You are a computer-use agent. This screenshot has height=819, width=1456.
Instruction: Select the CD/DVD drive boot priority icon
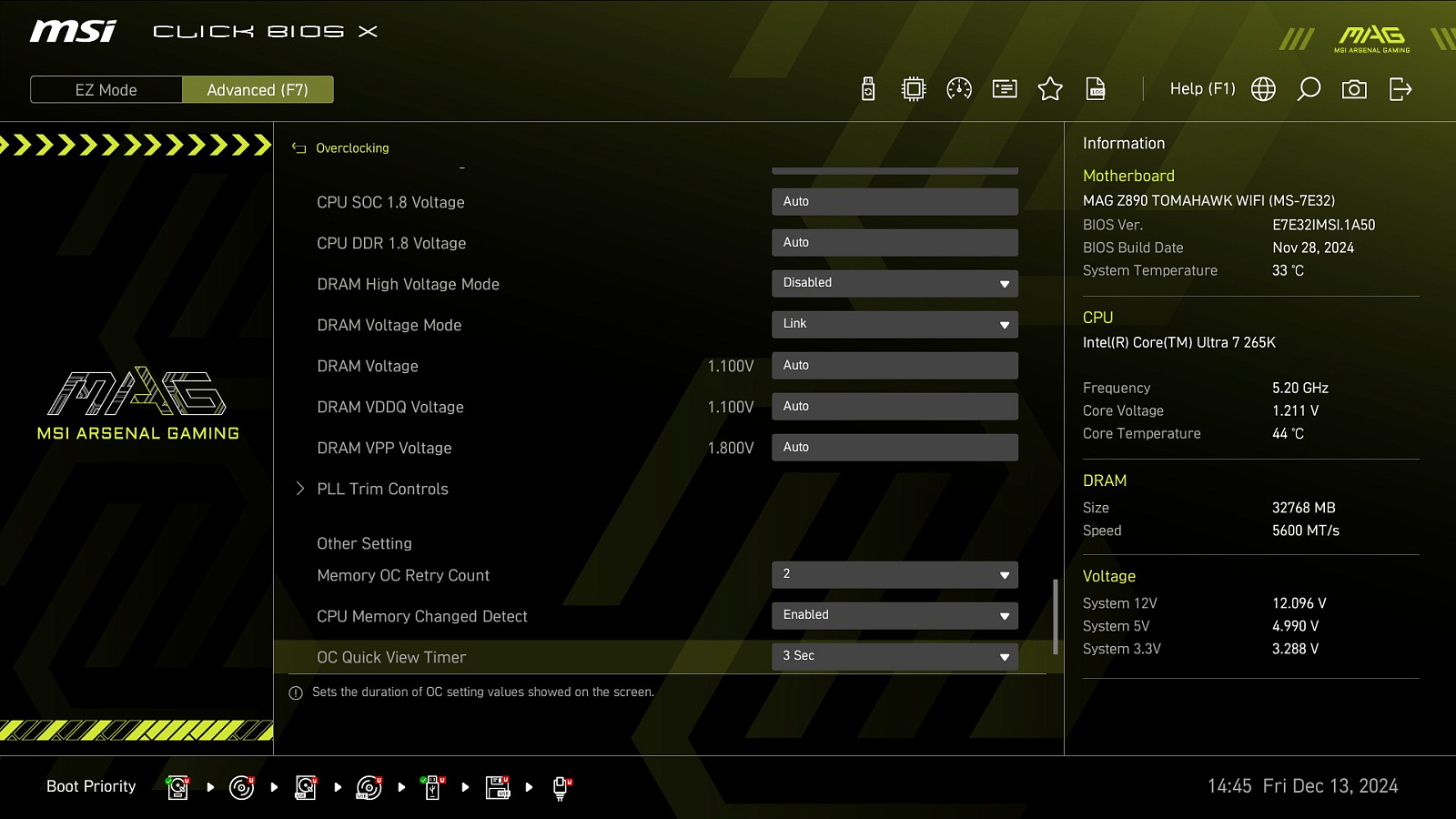(x=241, y=787)
